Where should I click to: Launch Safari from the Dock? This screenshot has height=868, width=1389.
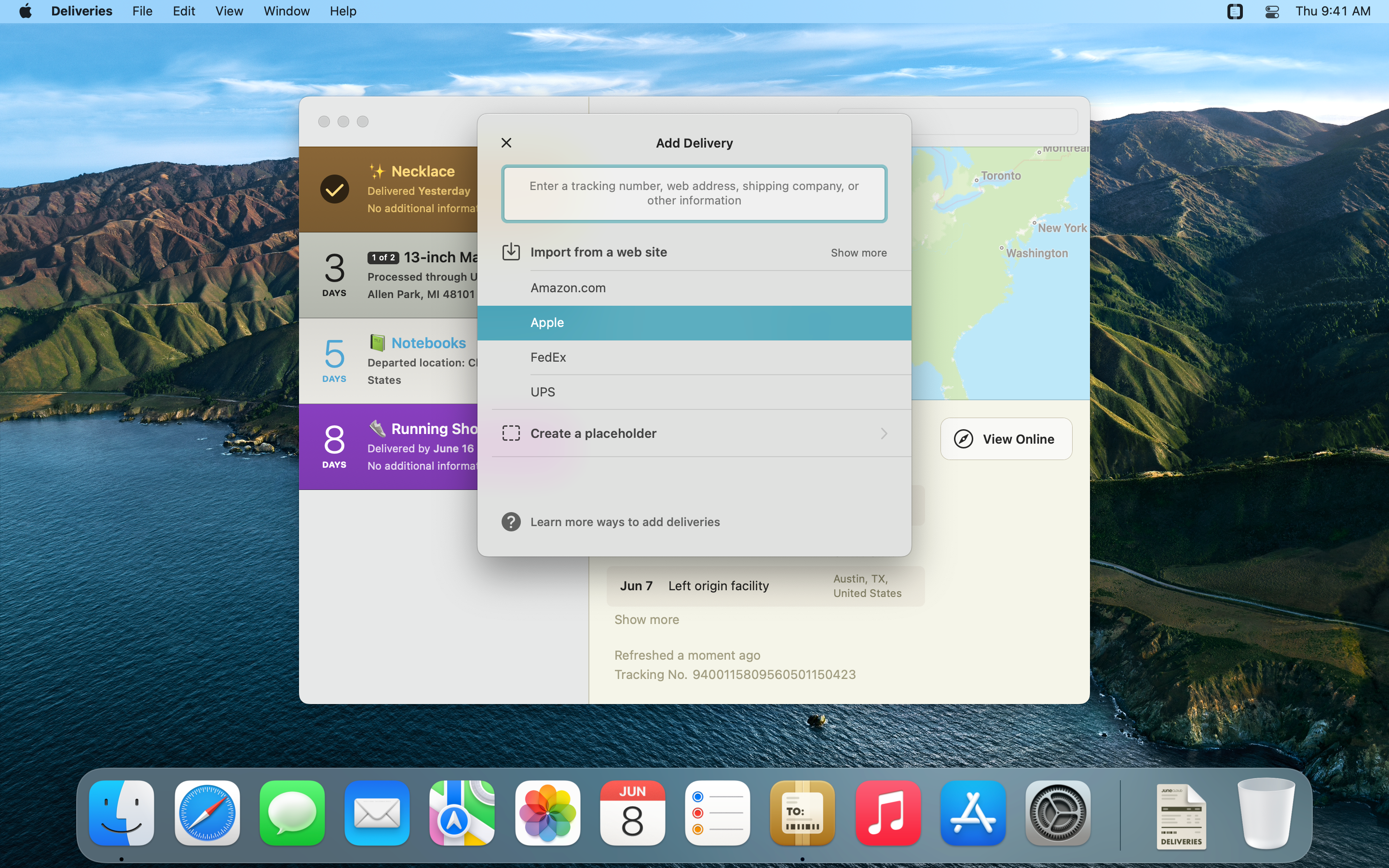click(207, 813)
